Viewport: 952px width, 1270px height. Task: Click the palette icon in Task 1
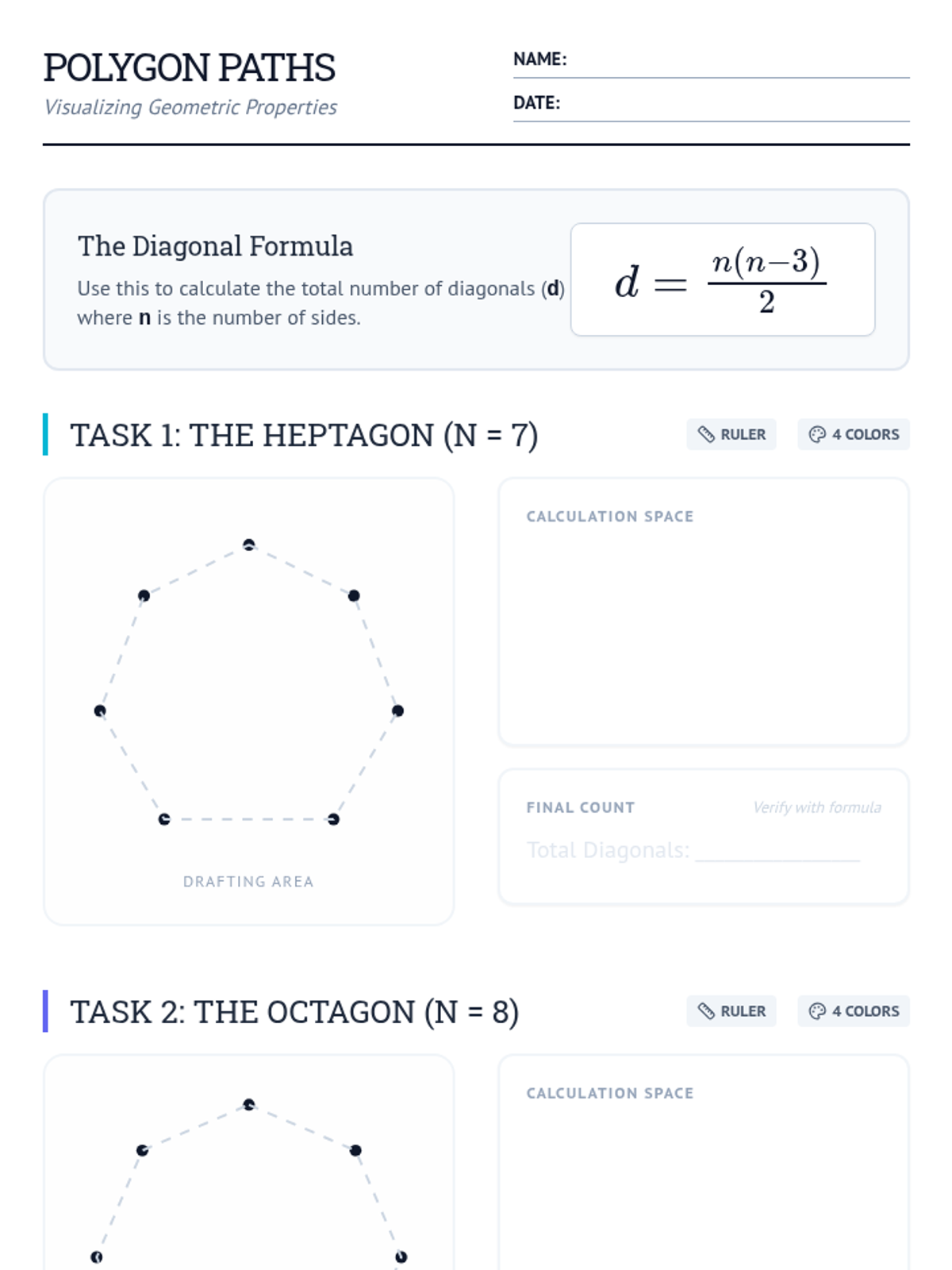(x=817, y=434)
